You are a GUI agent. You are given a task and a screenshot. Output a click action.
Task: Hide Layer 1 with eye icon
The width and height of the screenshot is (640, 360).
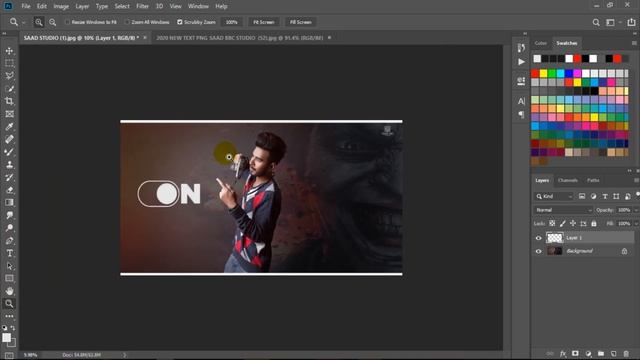pyautogui.click(x=538, y=238)
